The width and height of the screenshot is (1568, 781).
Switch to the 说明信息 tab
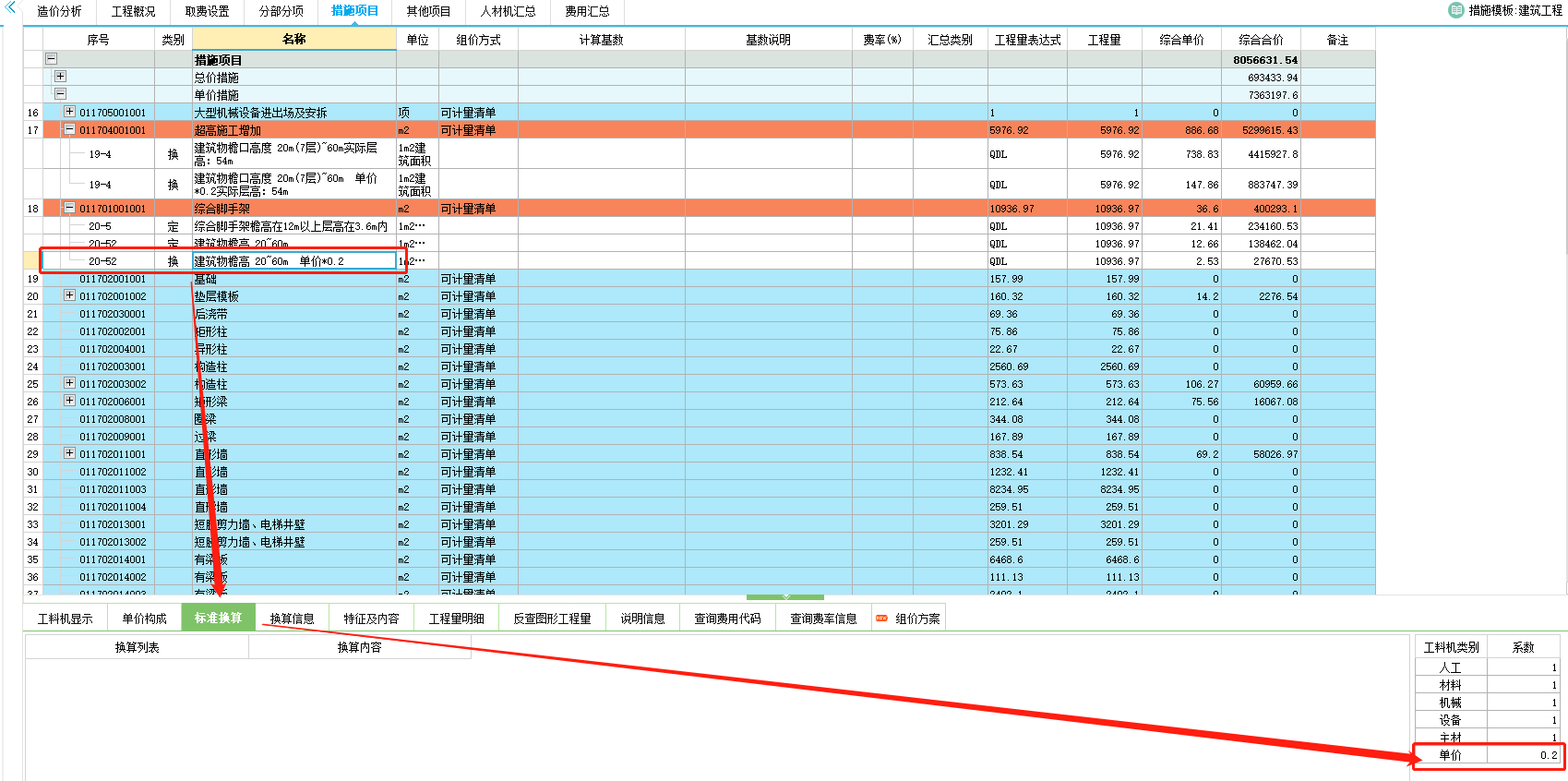(642, 619)
